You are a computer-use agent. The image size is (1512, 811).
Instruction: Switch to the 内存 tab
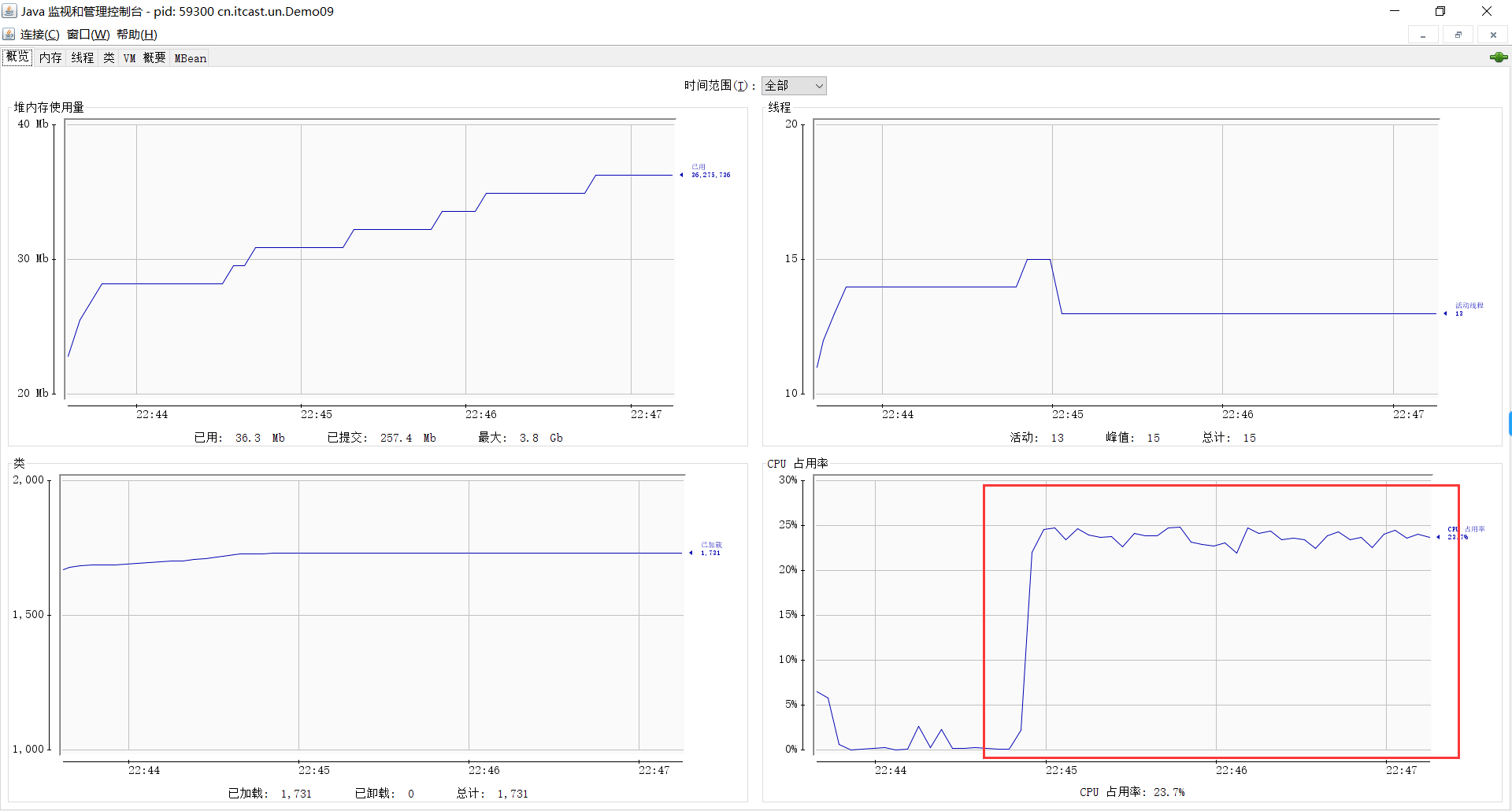(x=50, y=58)
